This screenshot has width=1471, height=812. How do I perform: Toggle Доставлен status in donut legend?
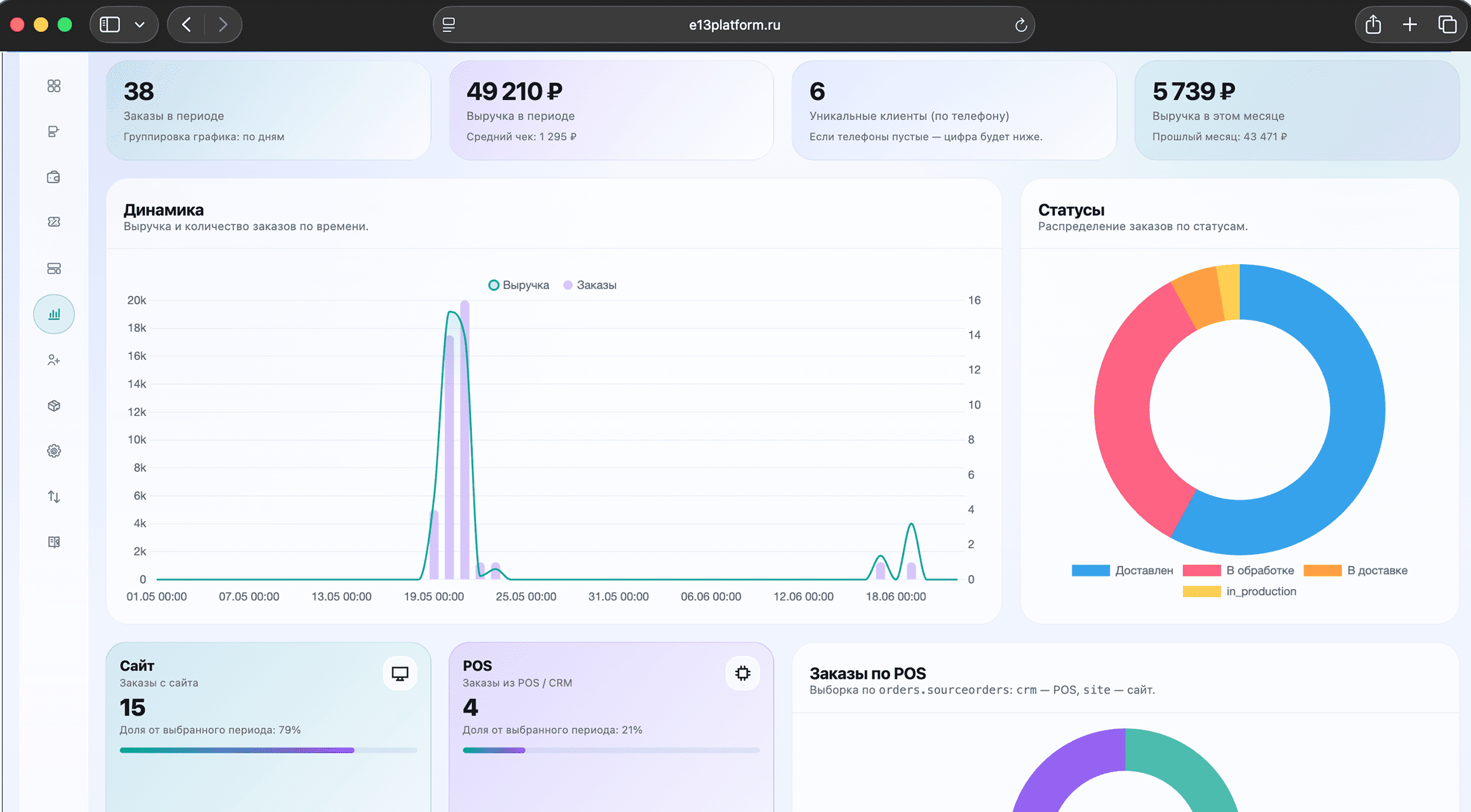click(1122, 571)
